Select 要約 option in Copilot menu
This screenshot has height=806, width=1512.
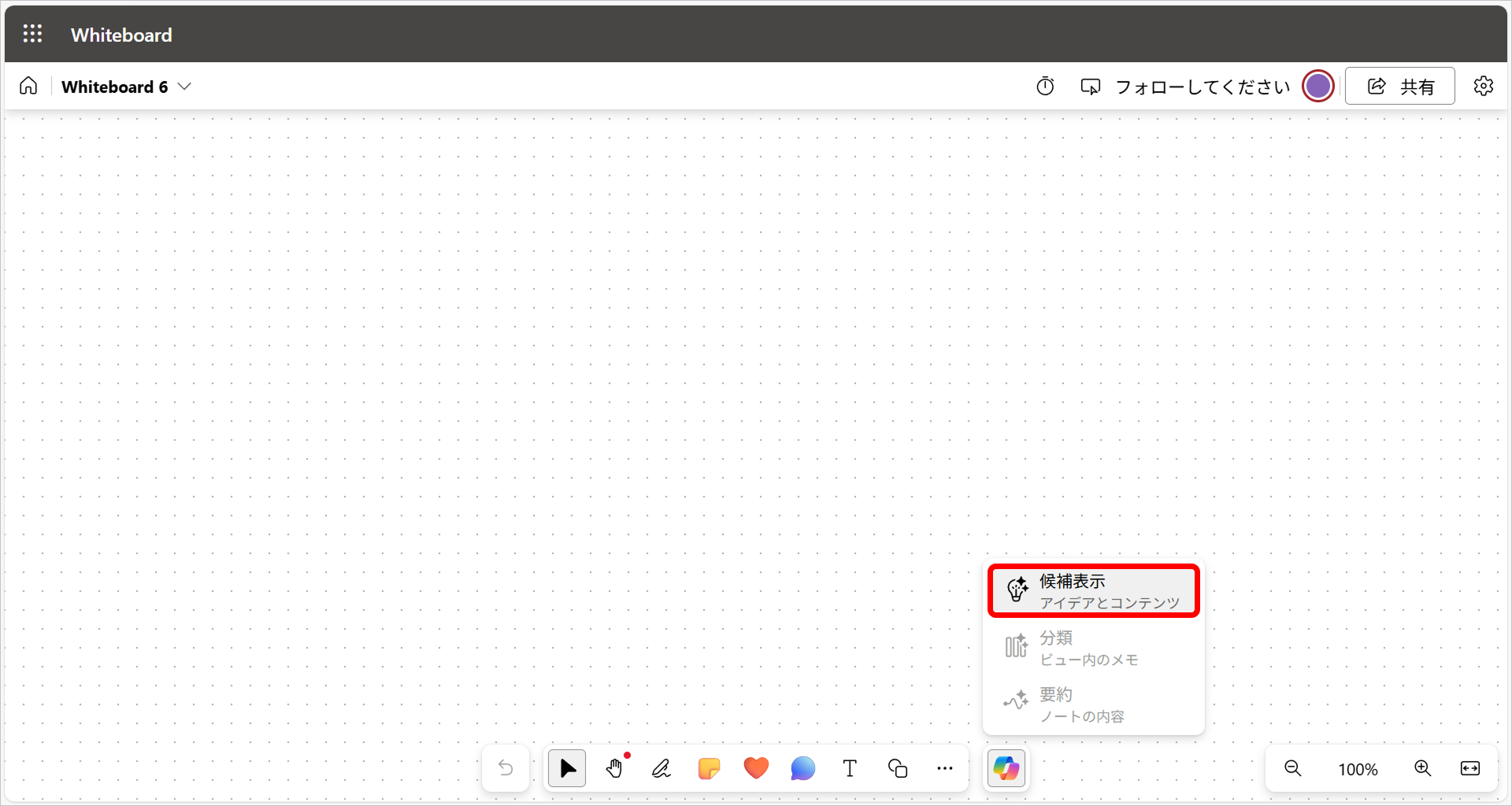pos(1093,704)
